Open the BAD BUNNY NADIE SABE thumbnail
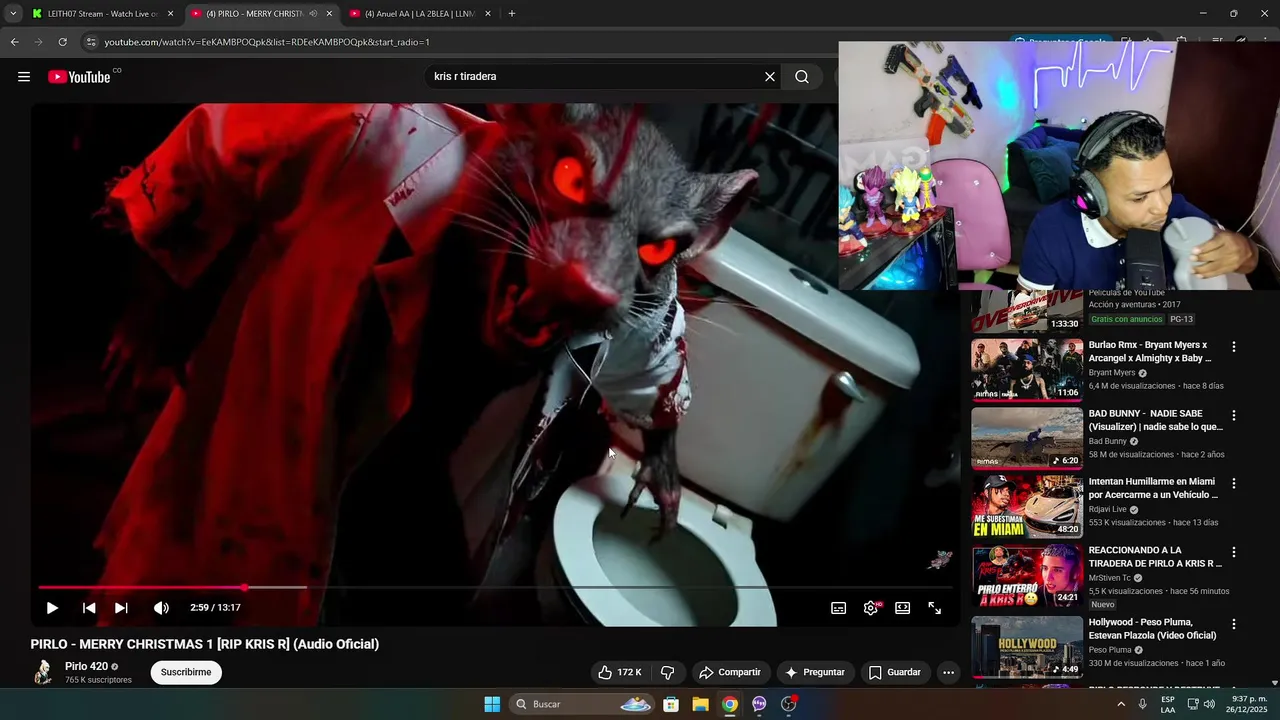Image resolution: width=1280 pixels, height=720 pixels. click(1027, 438)
